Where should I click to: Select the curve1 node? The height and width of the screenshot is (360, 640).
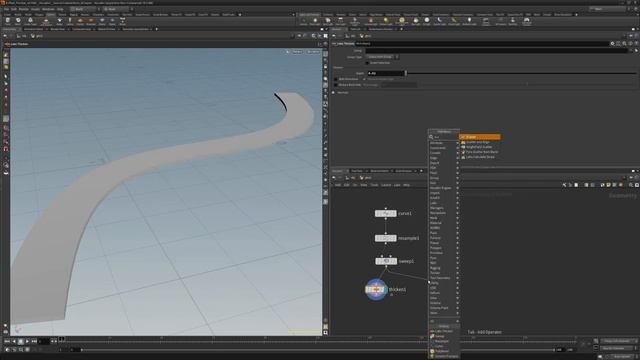[x=385, y=213]
